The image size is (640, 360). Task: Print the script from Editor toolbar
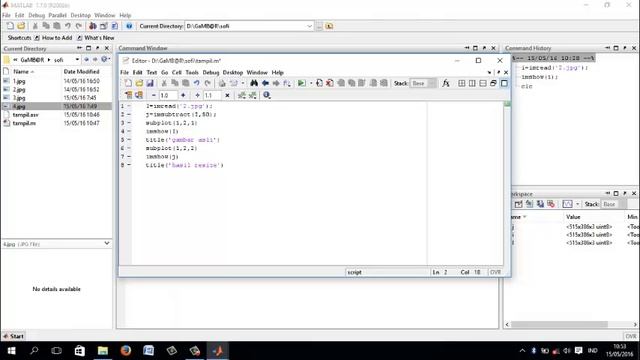(x=222, y=83)
